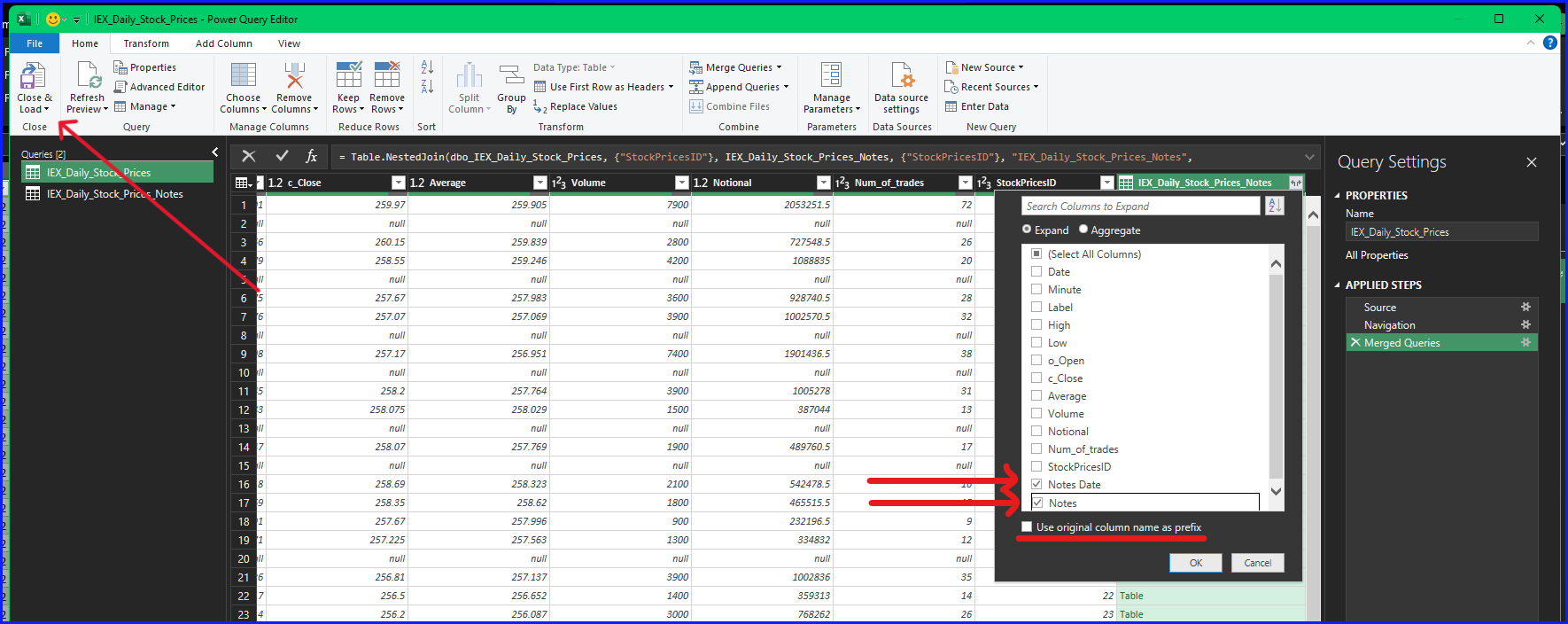The height and width of the screenshot is (624, 1568).
Task: Select the IEX_Daily_Stock_Prices_Notes query
Action: point(117,194)
